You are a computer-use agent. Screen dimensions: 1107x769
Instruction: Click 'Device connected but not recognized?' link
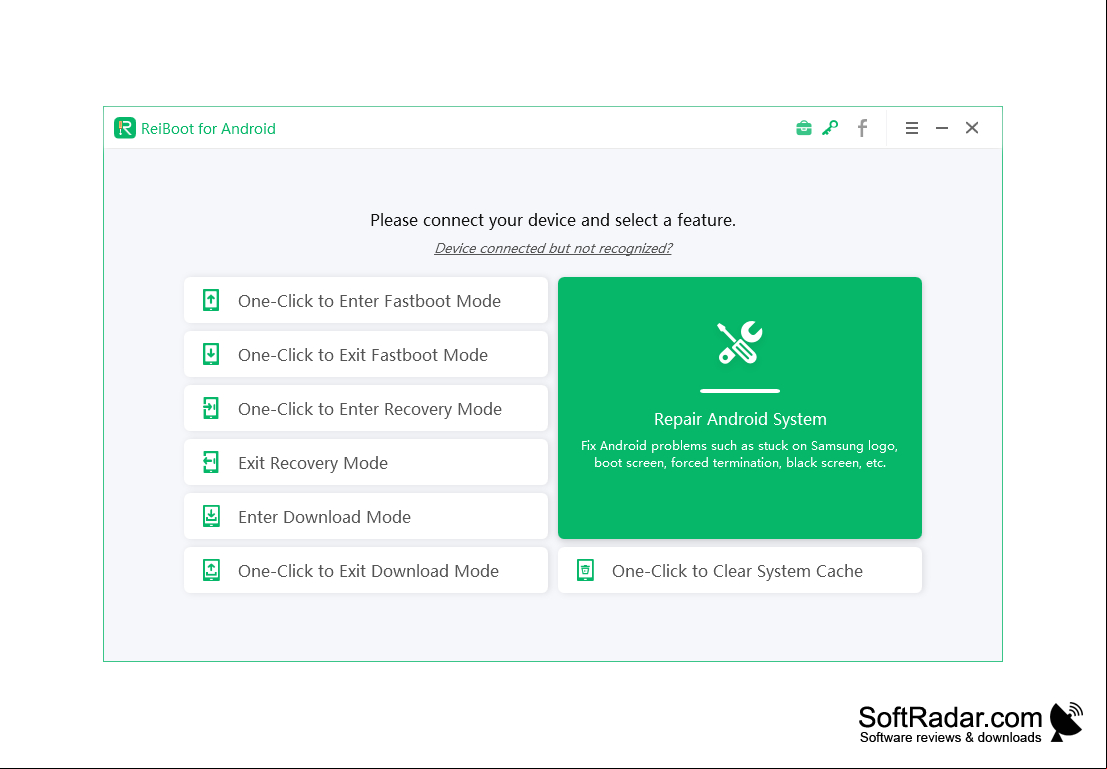coord(553,248)
